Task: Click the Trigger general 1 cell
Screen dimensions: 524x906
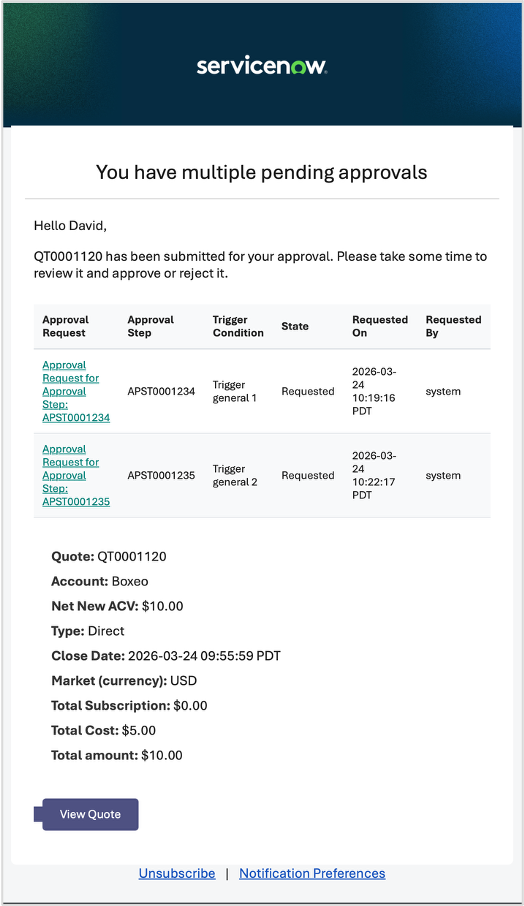Action: click(x=235, y=391)
